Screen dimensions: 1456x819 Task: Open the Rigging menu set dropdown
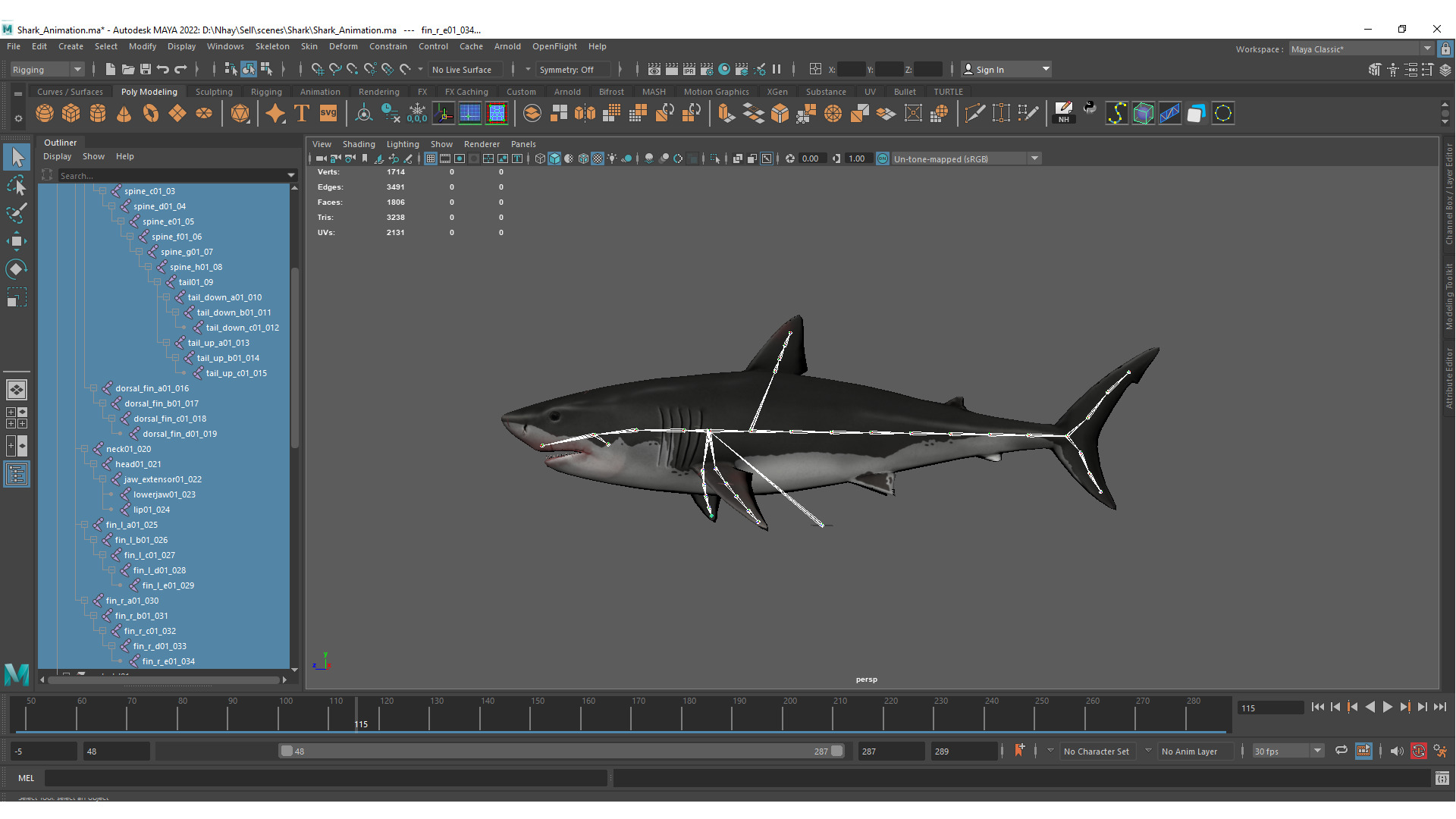(46, 69)
